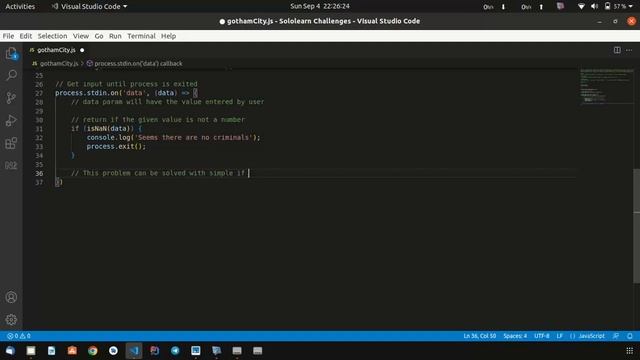Change encoding via UTF-8 indicator
This screenshot has width=640, height=360.
click(x=542, y=336)
